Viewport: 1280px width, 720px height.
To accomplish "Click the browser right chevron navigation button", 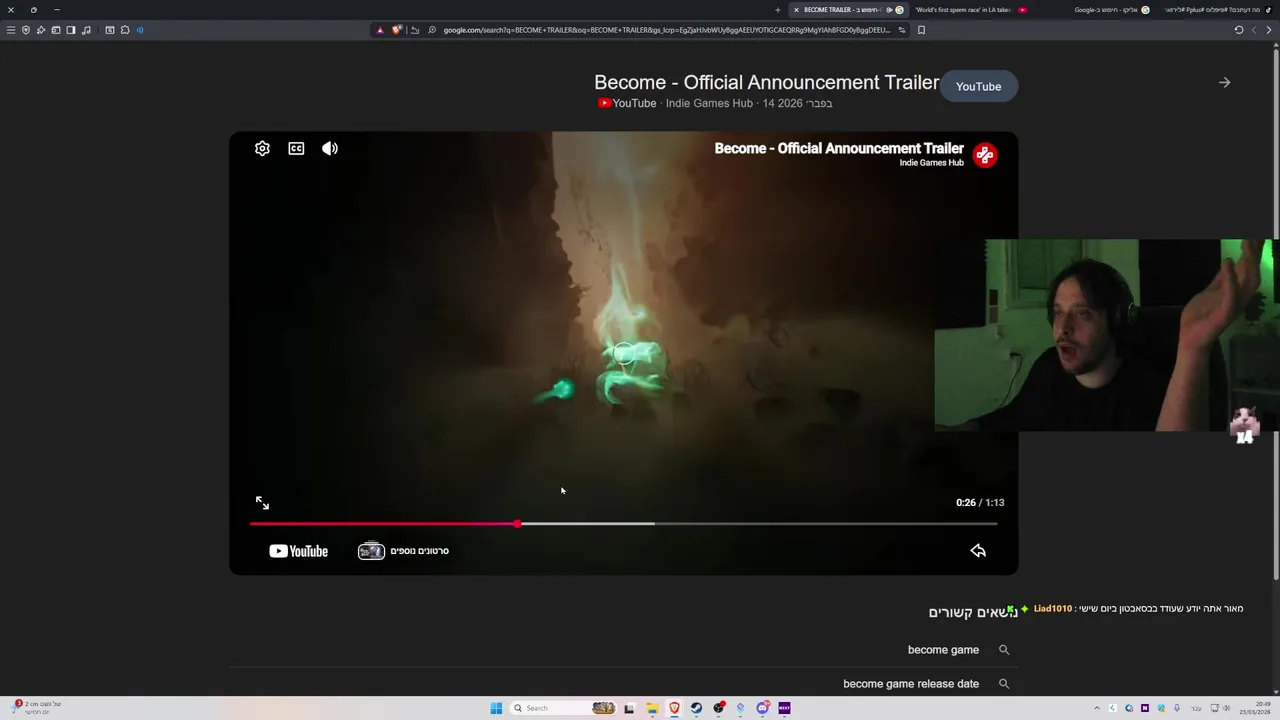I will (x=1270, y=30).
